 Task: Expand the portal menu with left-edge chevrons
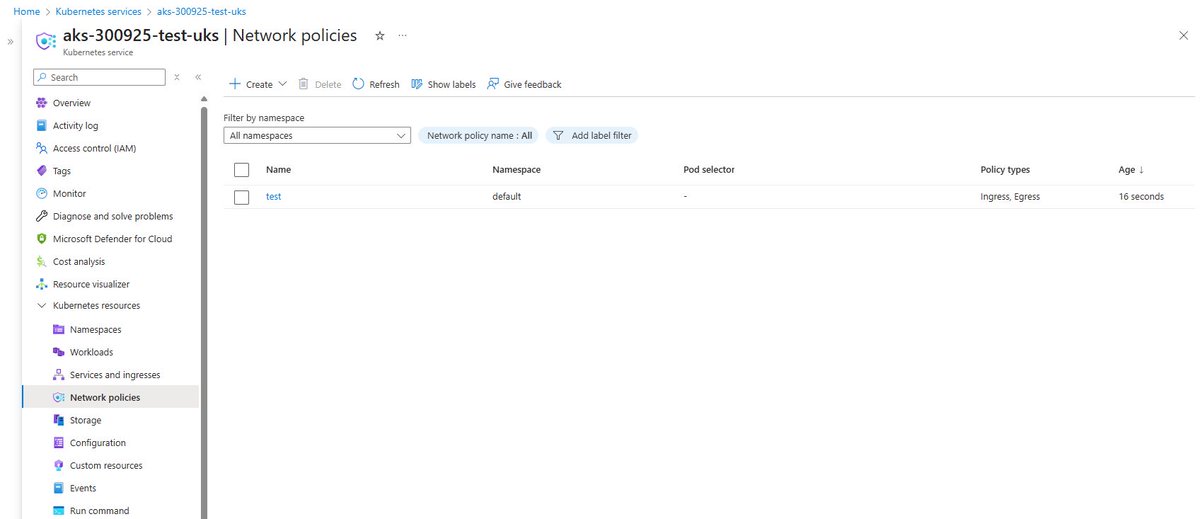(x=10, y=42)
